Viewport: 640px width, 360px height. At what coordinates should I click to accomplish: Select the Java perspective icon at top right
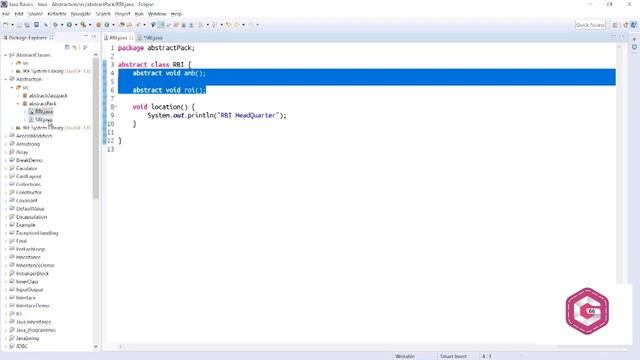coord(633,25)
